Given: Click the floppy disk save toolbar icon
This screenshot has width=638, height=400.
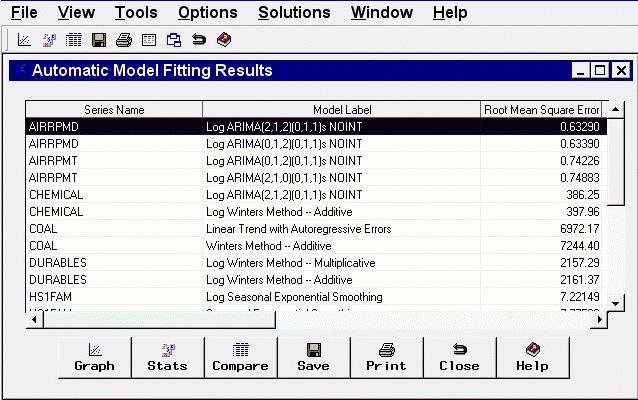Looking at the screenshot, I should pos(99,41).
